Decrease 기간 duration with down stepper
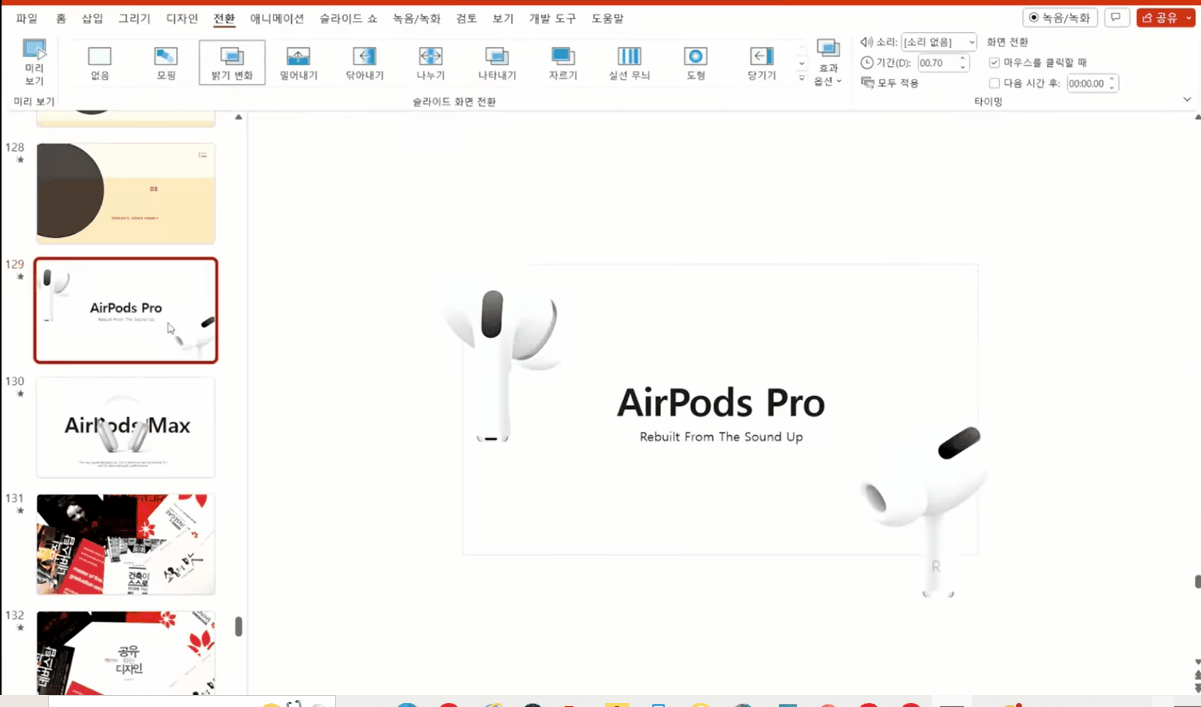The width and height of the screenshot is (1201, 707). [x=962, y=67]
